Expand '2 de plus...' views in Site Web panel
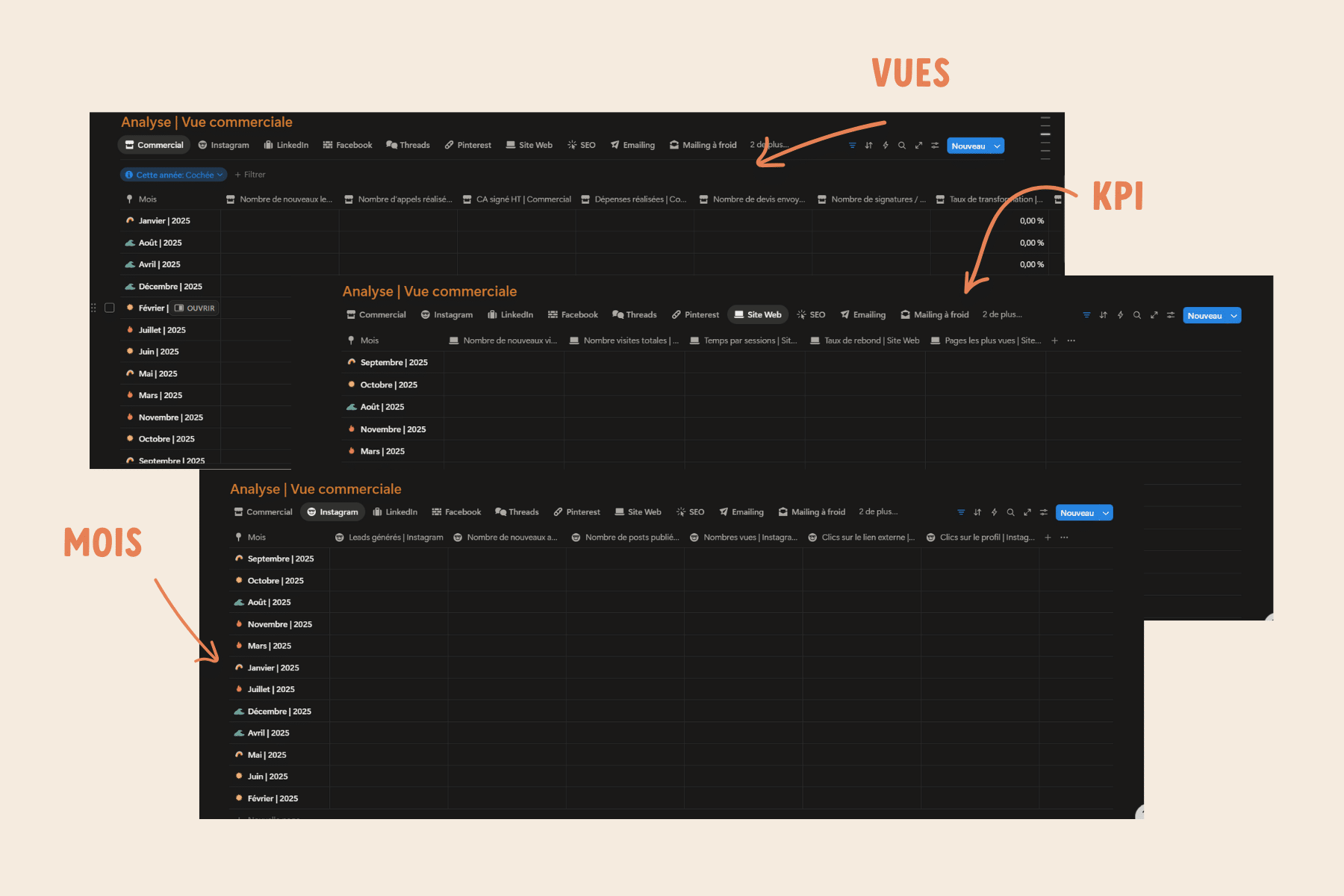 (x=1002, y=314)
